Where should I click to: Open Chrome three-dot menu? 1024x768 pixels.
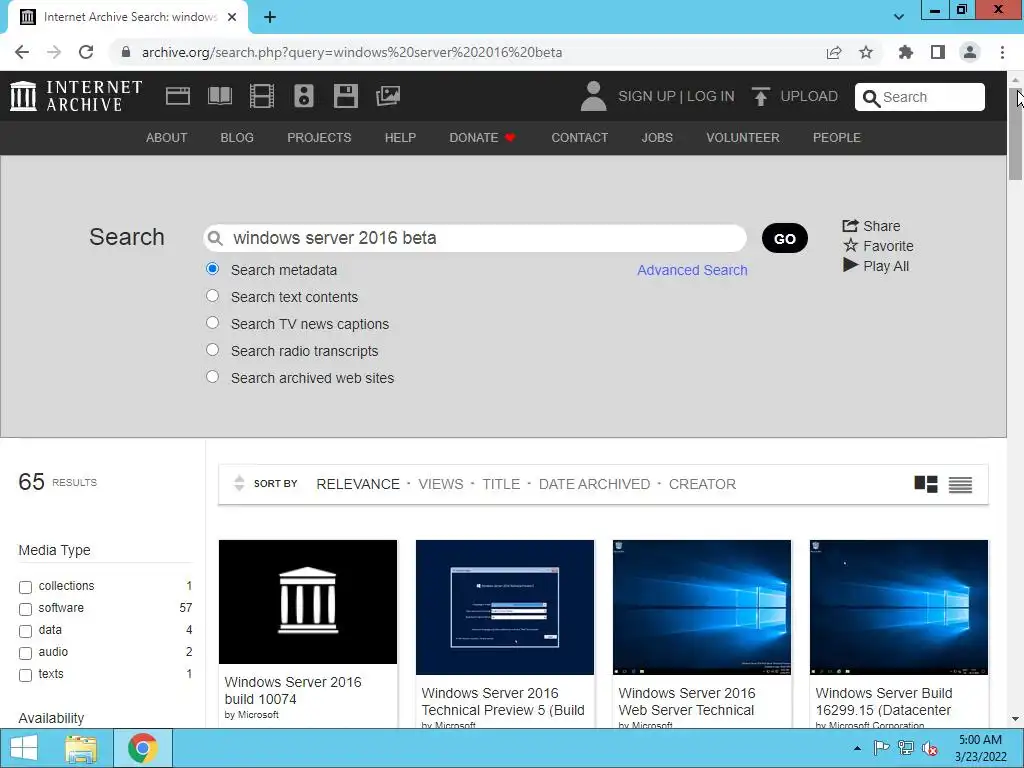1002,52
